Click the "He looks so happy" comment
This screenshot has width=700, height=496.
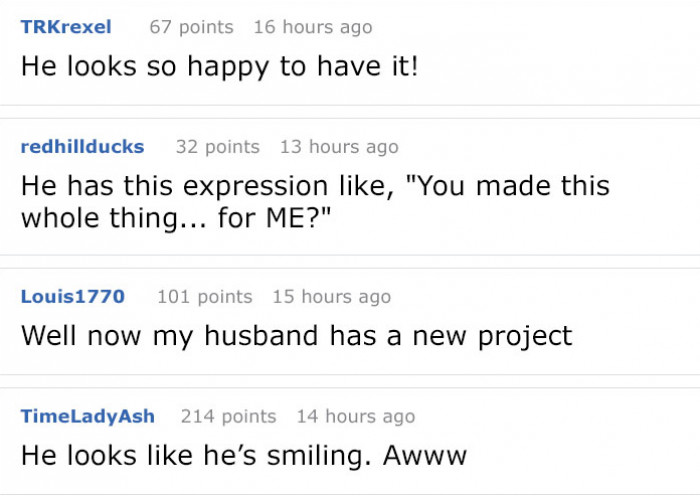[220, 66]
